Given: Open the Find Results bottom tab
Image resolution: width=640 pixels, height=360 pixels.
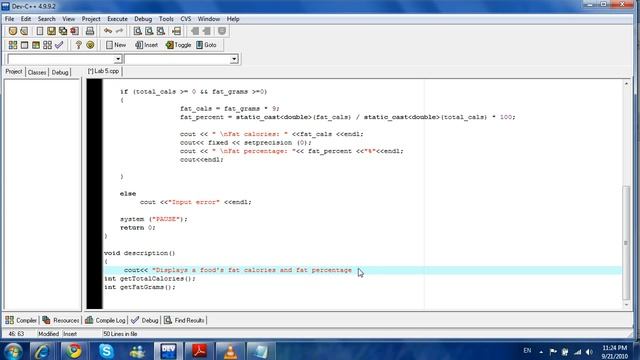Looking at the screenshot, I should point(184,320).
